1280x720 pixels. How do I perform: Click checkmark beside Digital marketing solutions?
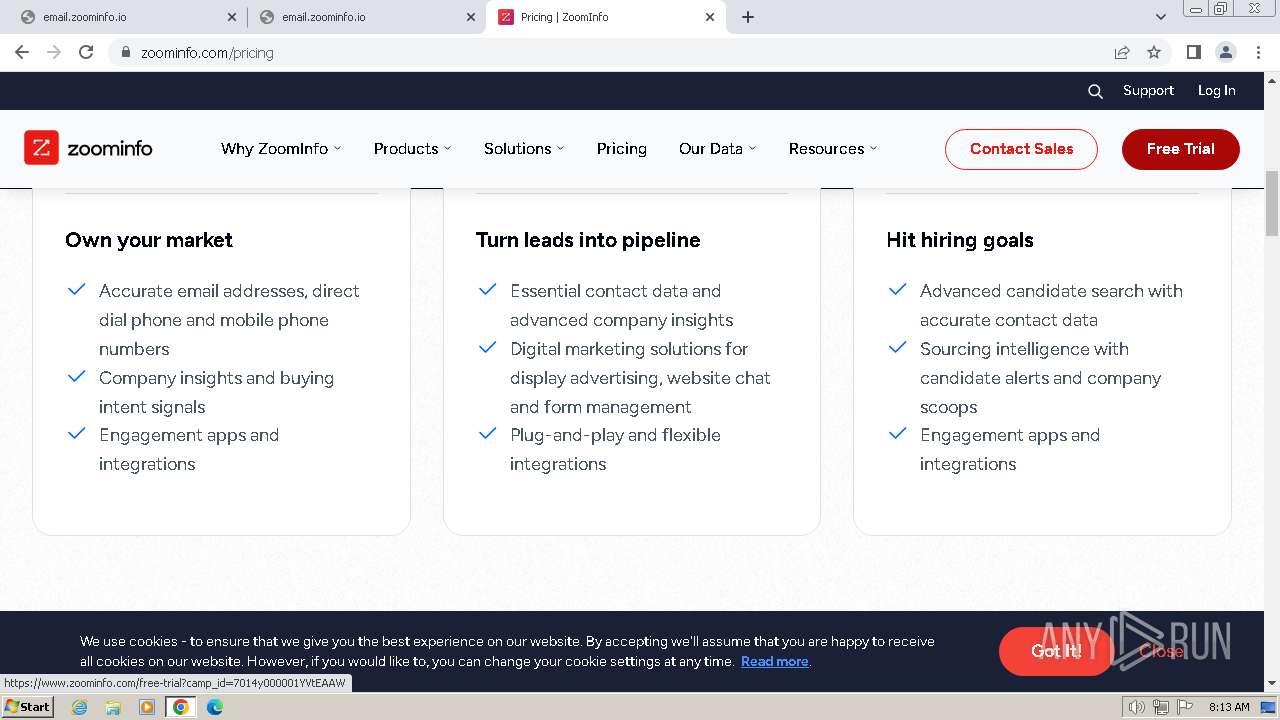pyautogui.click(x=487, y=348)
